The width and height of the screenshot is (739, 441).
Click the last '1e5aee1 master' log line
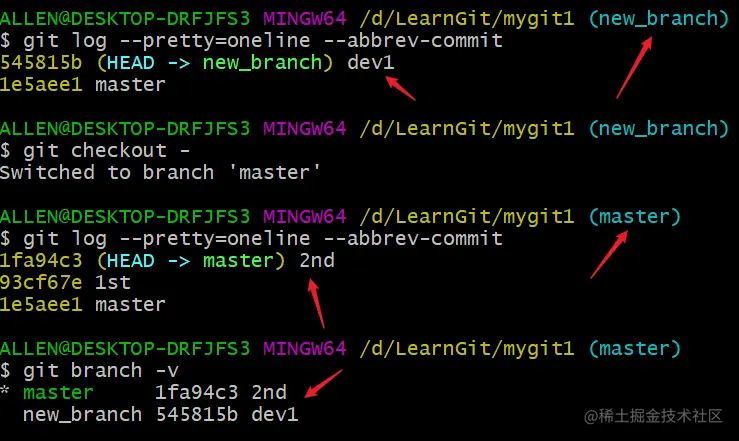point(82,305)
